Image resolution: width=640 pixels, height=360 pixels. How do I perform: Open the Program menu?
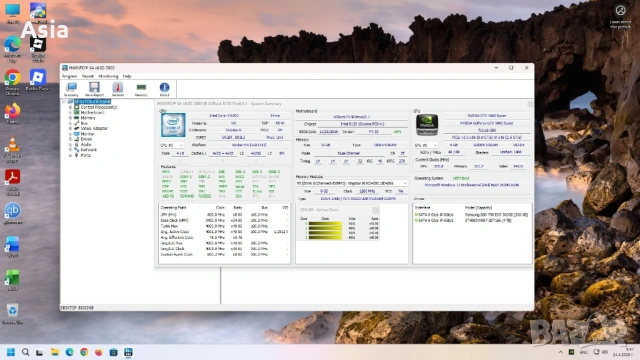[x=69, y=76]
